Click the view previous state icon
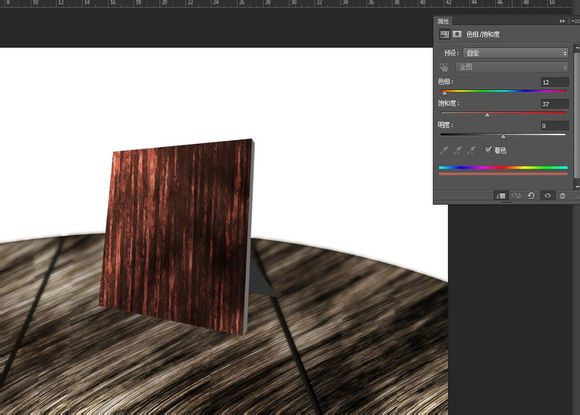Screen dimensions: 580x415 (x=516, y=196)
